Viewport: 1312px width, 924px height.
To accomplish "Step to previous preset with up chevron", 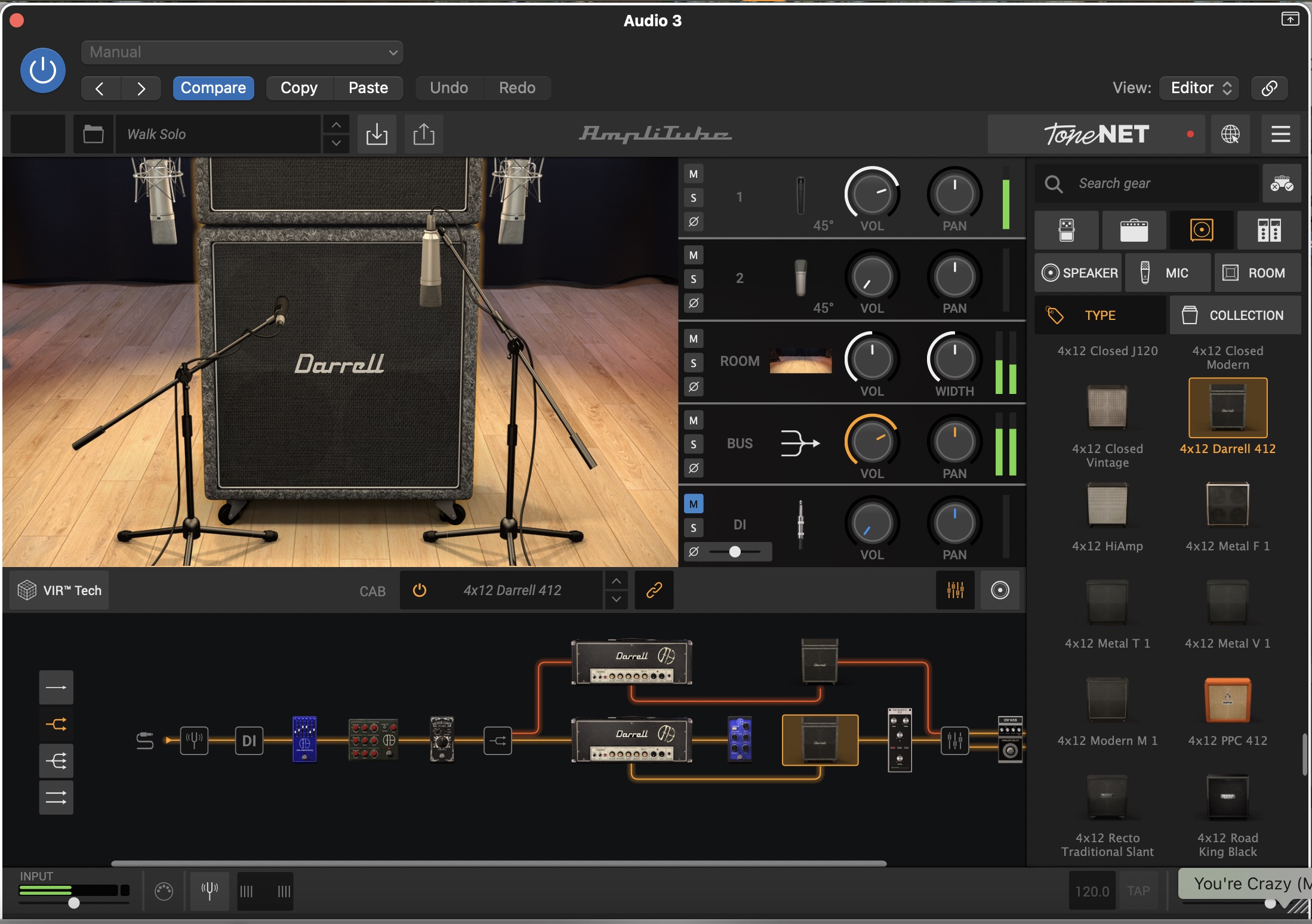I will (336, 125).
